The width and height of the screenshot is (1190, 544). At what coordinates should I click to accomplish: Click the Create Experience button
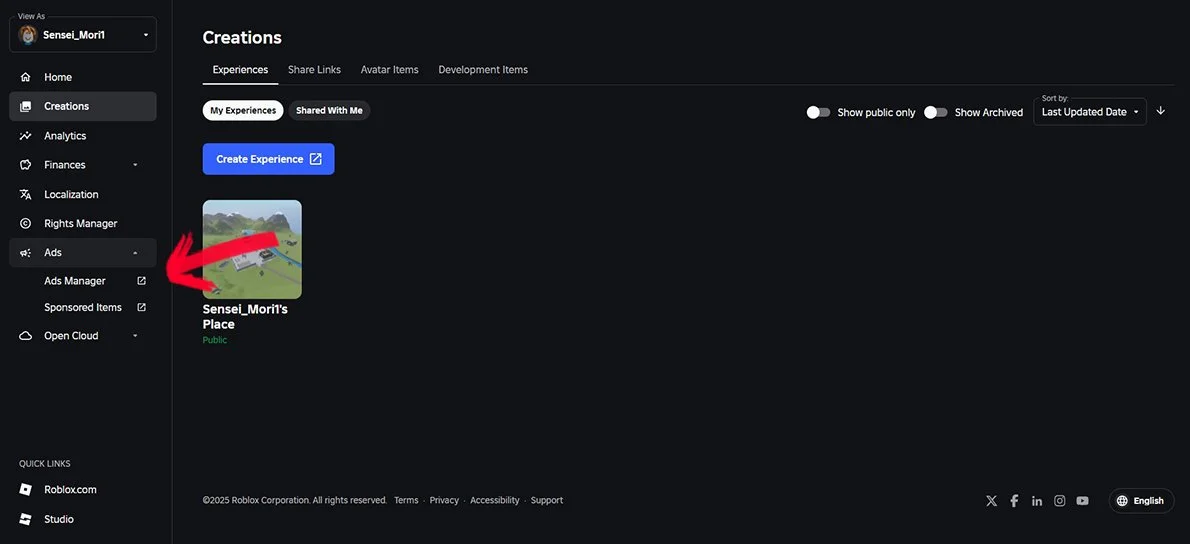(x=269, y=159)
